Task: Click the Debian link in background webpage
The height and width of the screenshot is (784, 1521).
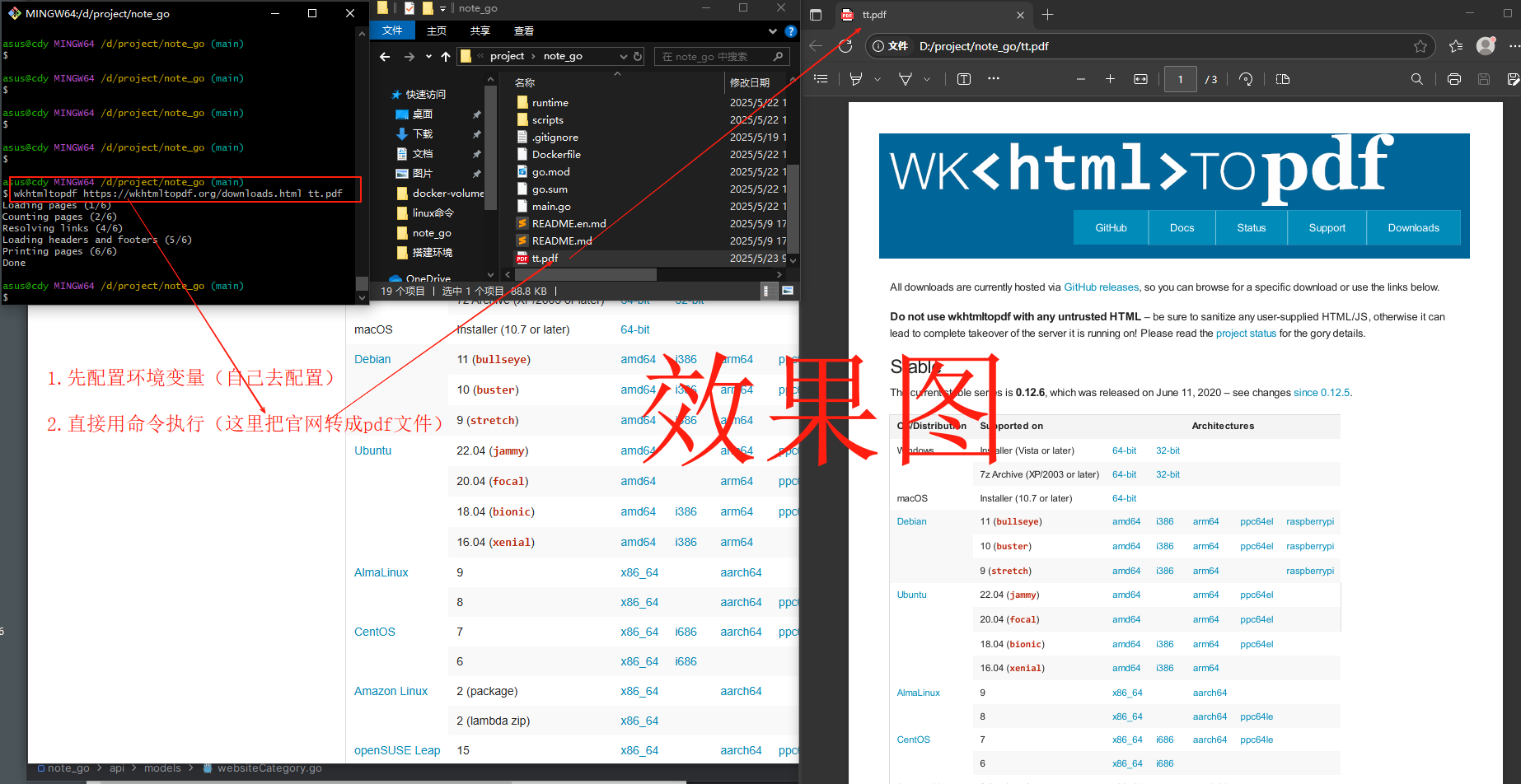Action: (372, 359)
